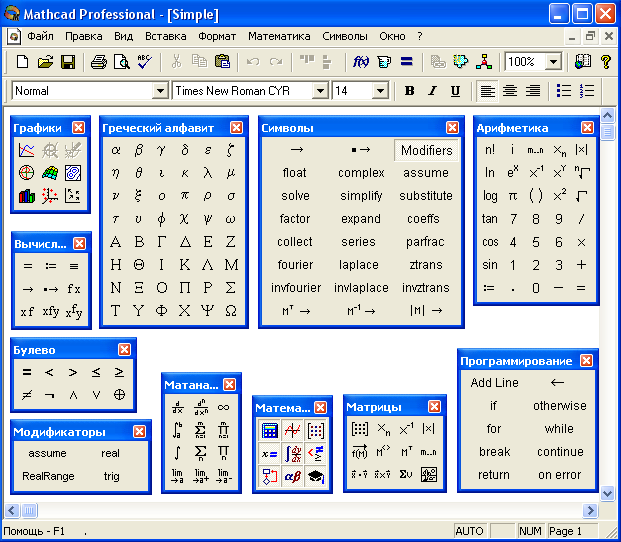Image resolution: width=621 pixels, height=542 pixels.
Task: Open the calculator palette in Матема... toolbar
Action: [x=269, y=430]
